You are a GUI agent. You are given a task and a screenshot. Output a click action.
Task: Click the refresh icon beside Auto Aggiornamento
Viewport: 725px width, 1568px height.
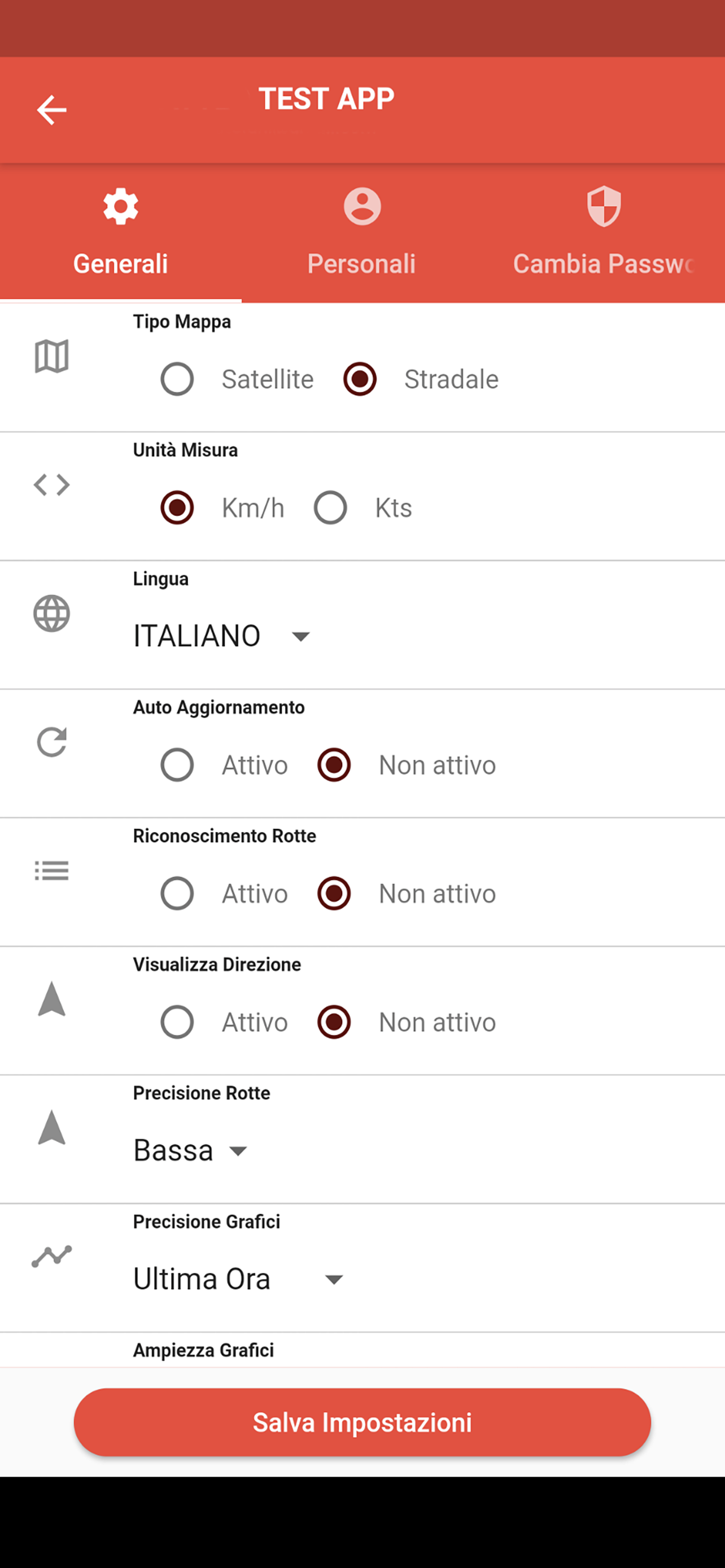[52, 742]
